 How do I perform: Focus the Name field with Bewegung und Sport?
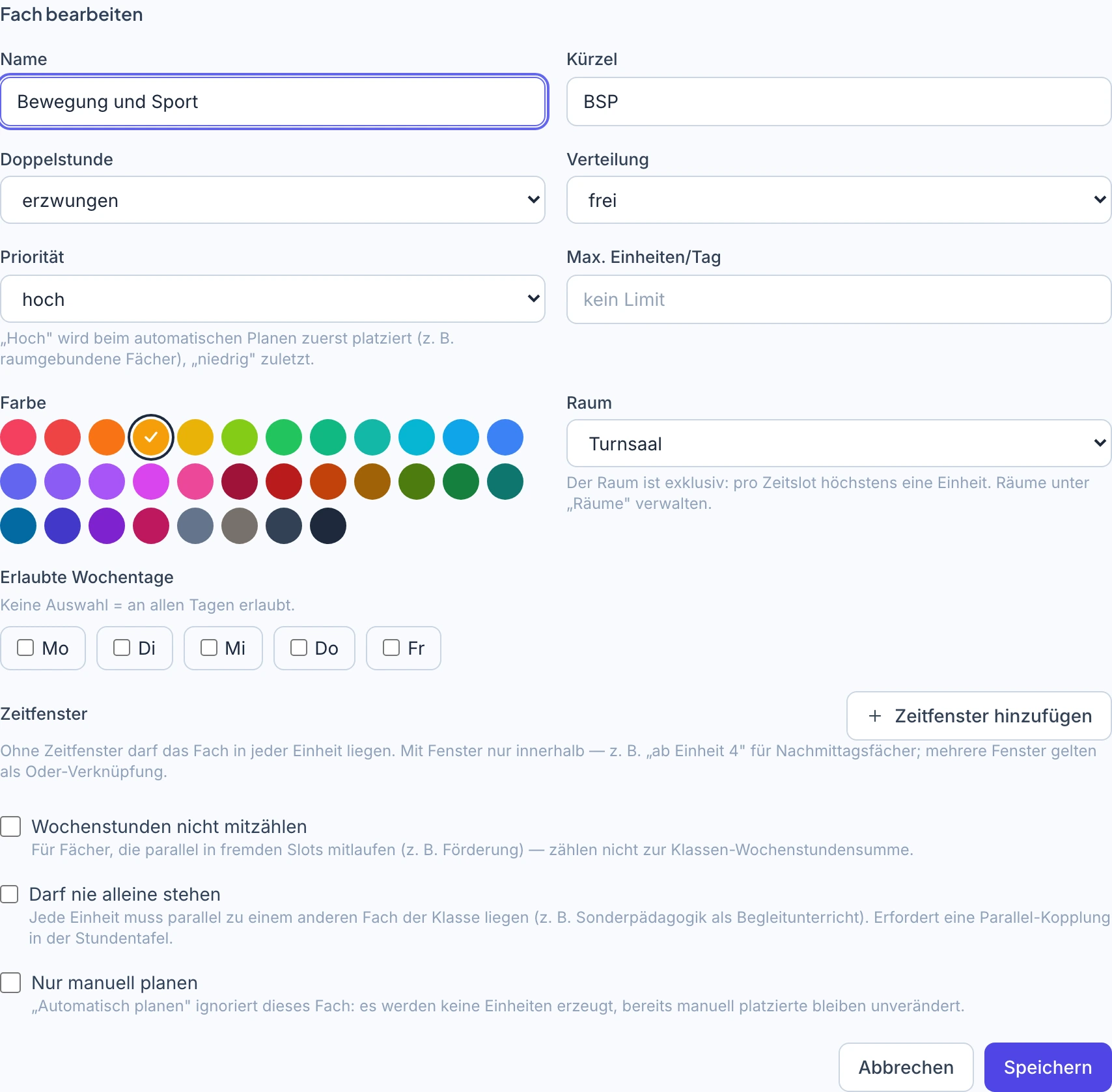273,102
